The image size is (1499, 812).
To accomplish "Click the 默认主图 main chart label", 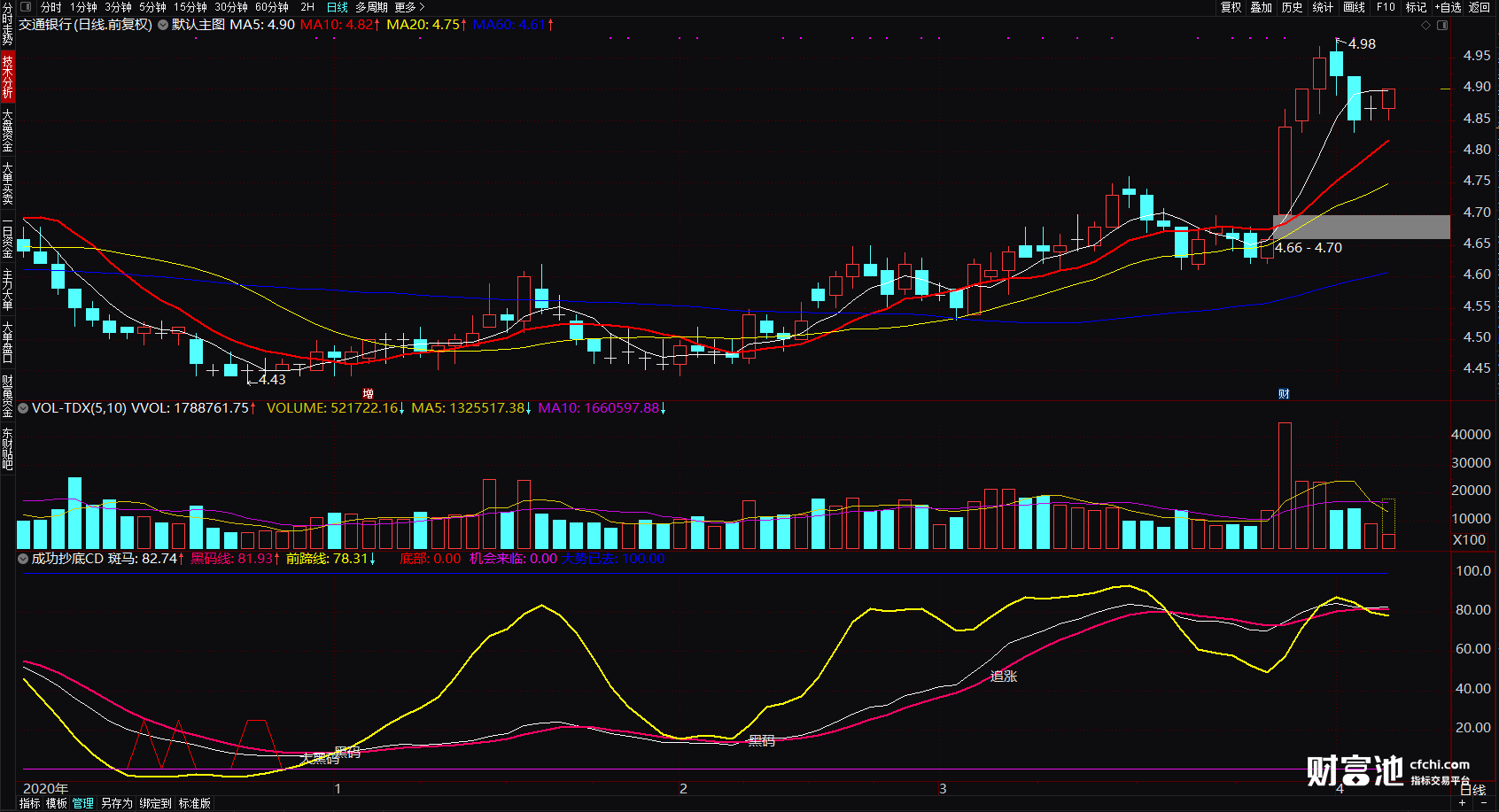I will (198, 25).
